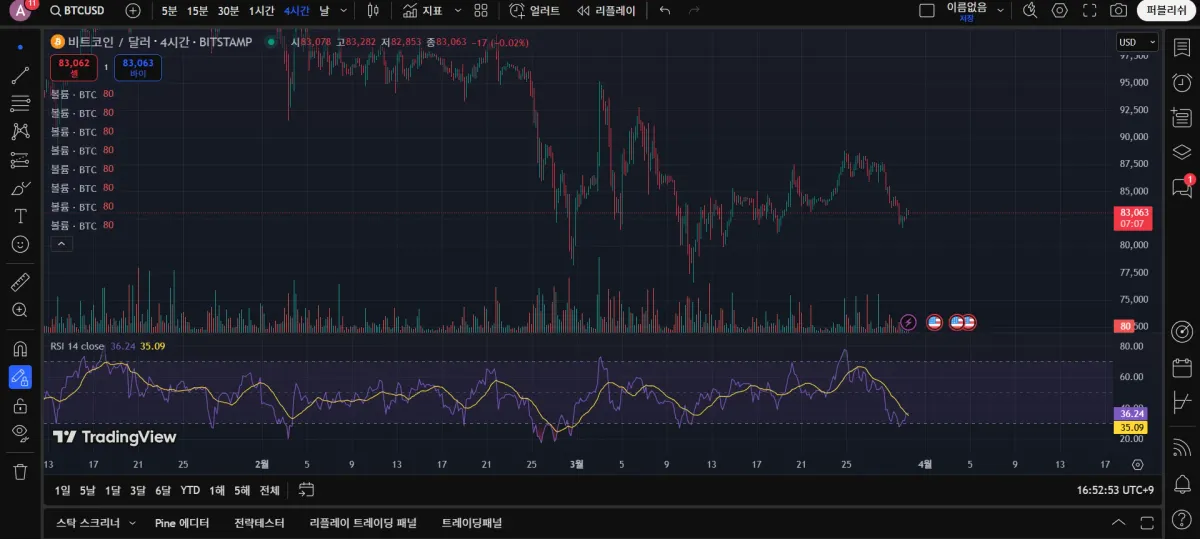1200x539 pixels.
Task: Select the 15분 timeframe button
Action: [198, 11]
